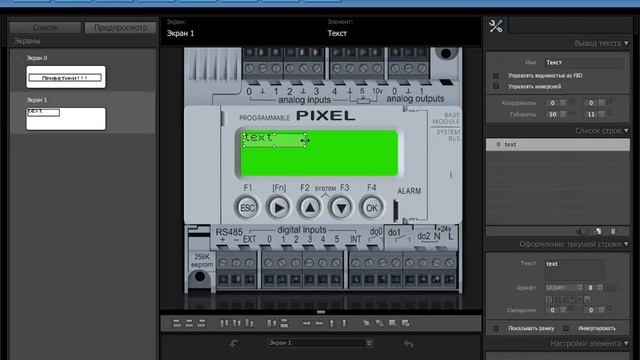Toggle Управлять видимостью из FBD checkbox

click(x=496, y=76)
